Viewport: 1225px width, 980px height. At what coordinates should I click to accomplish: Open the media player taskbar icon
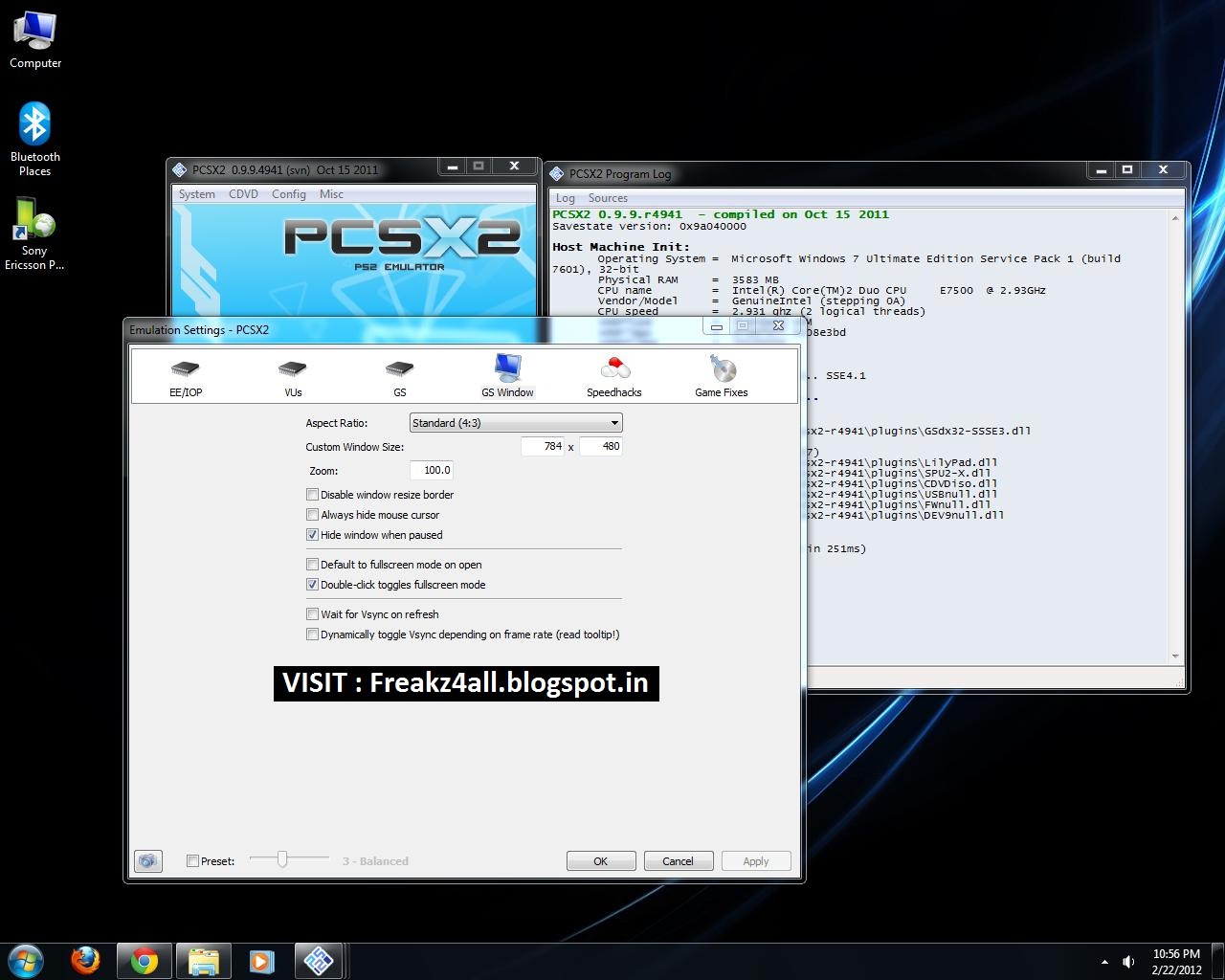tap(261, 961)
